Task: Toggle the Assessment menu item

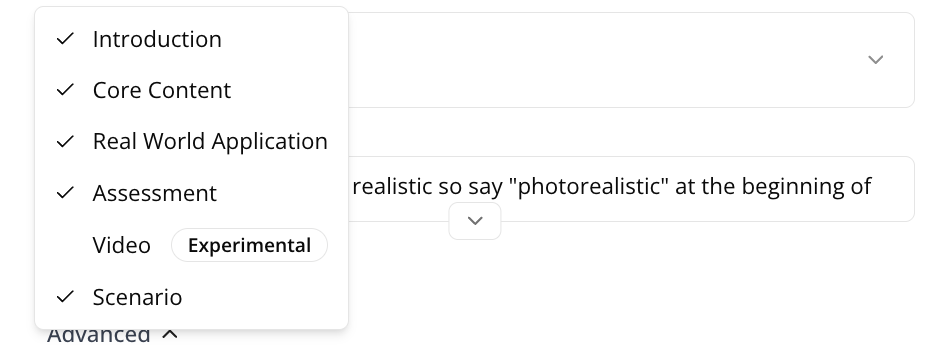Action: coord(191,193)
